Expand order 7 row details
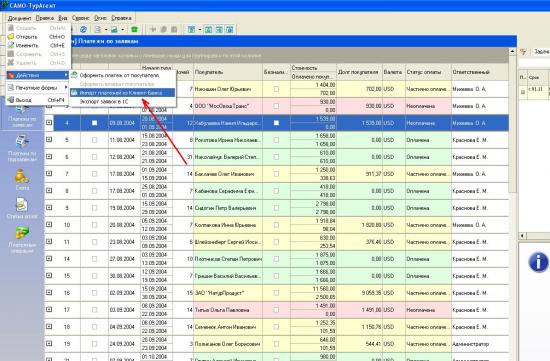This screenshot has width=550, height=361. click(x=49, y=173)
